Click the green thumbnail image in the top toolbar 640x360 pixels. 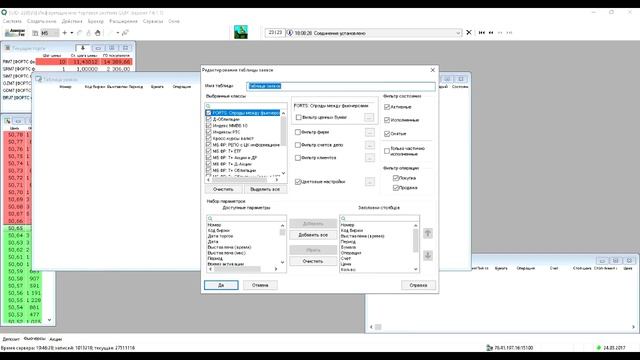[241, 32]
